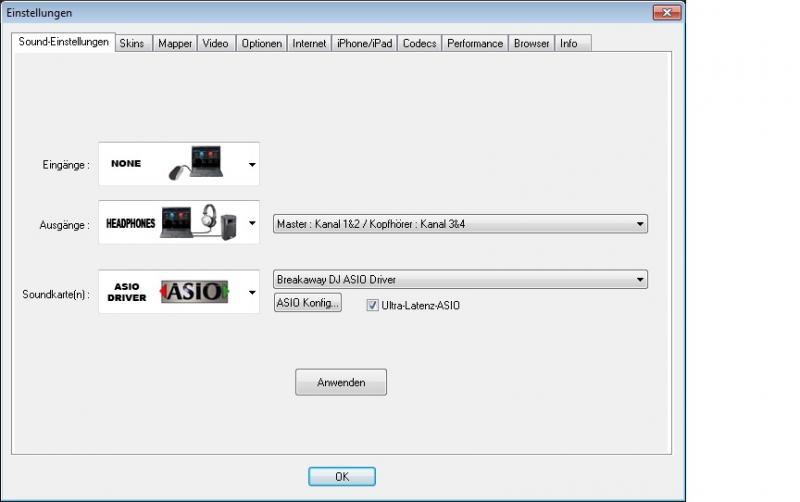Disable the Ultra-Latenz-ASIO checkbox
The image size is (800, 502).
(x=373, y=305)
